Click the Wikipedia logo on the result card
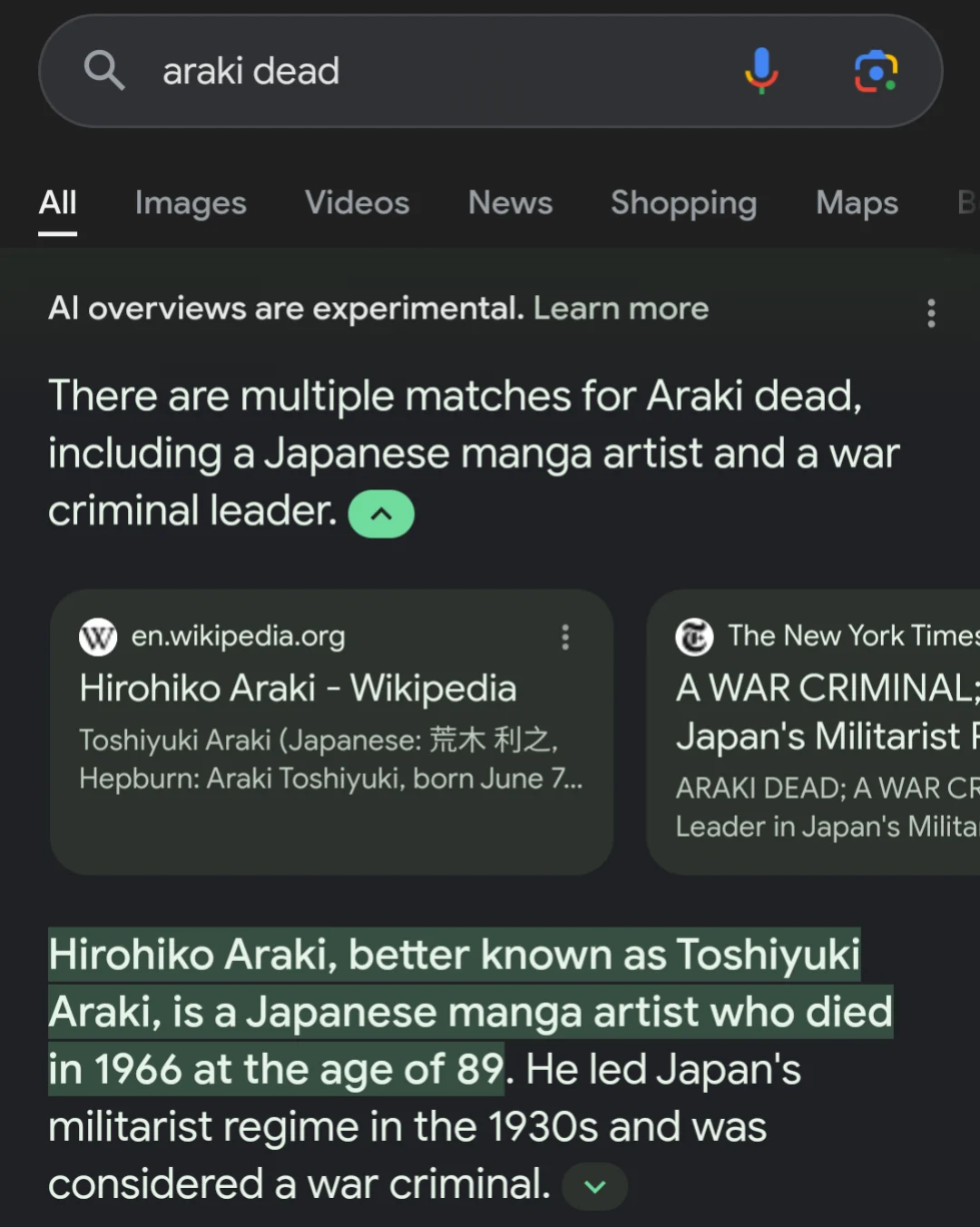Image resolution: width=980 pixels, height=1227 pixels. [x=98, y=636]
